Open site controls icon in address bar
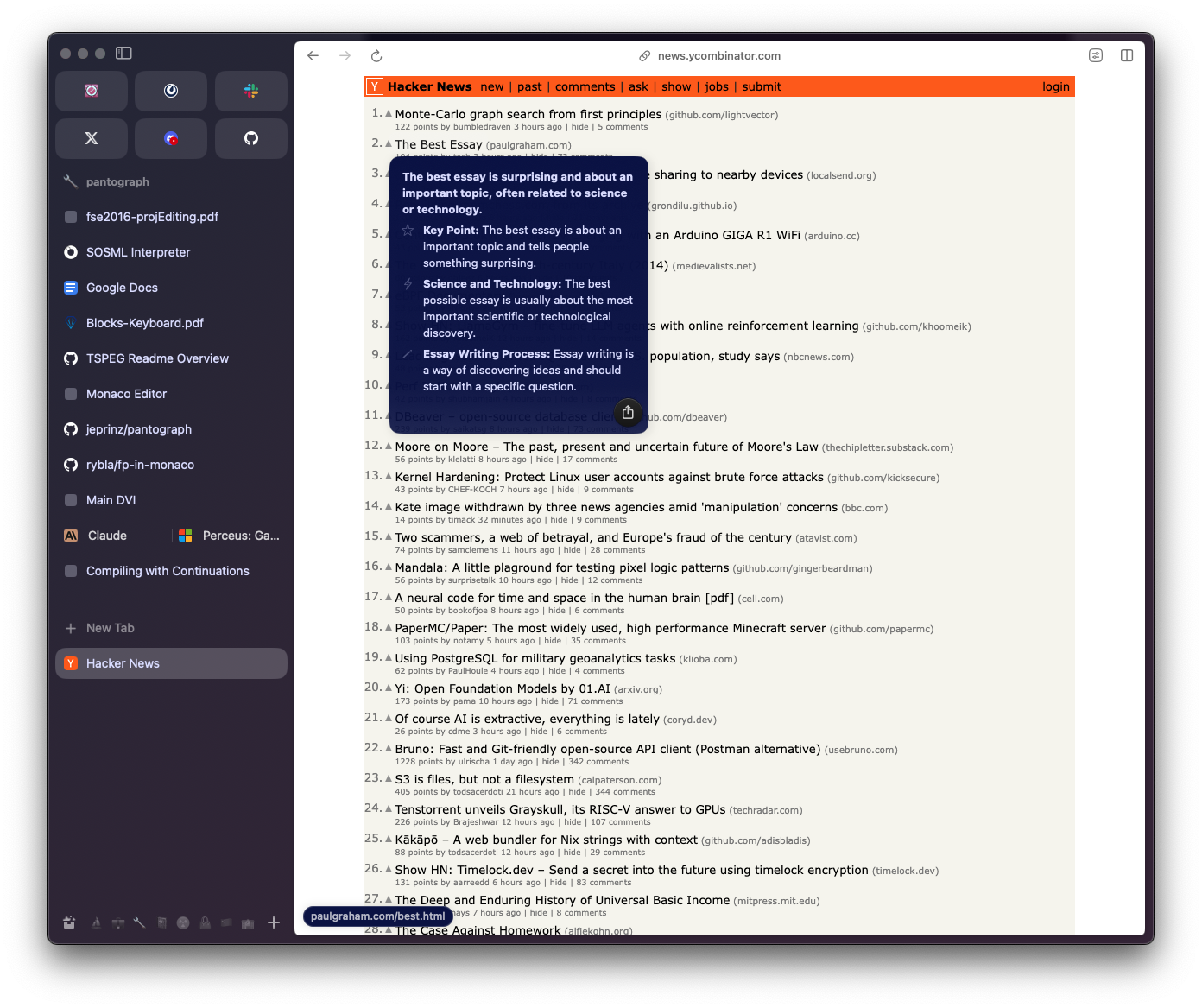Viewport: 1202px width, 1008px height. pos(1096,56)
